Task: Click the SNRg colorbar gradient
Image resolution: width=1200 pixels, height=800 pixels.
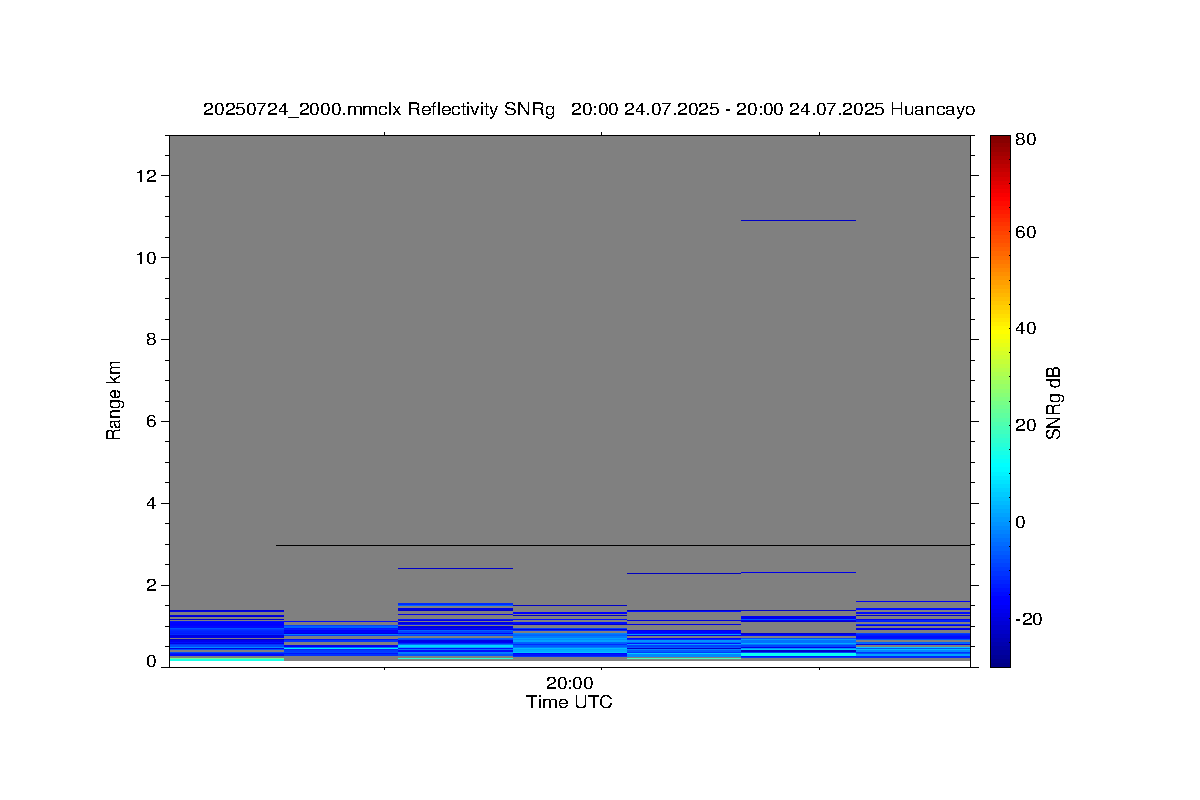Action: 999,400
